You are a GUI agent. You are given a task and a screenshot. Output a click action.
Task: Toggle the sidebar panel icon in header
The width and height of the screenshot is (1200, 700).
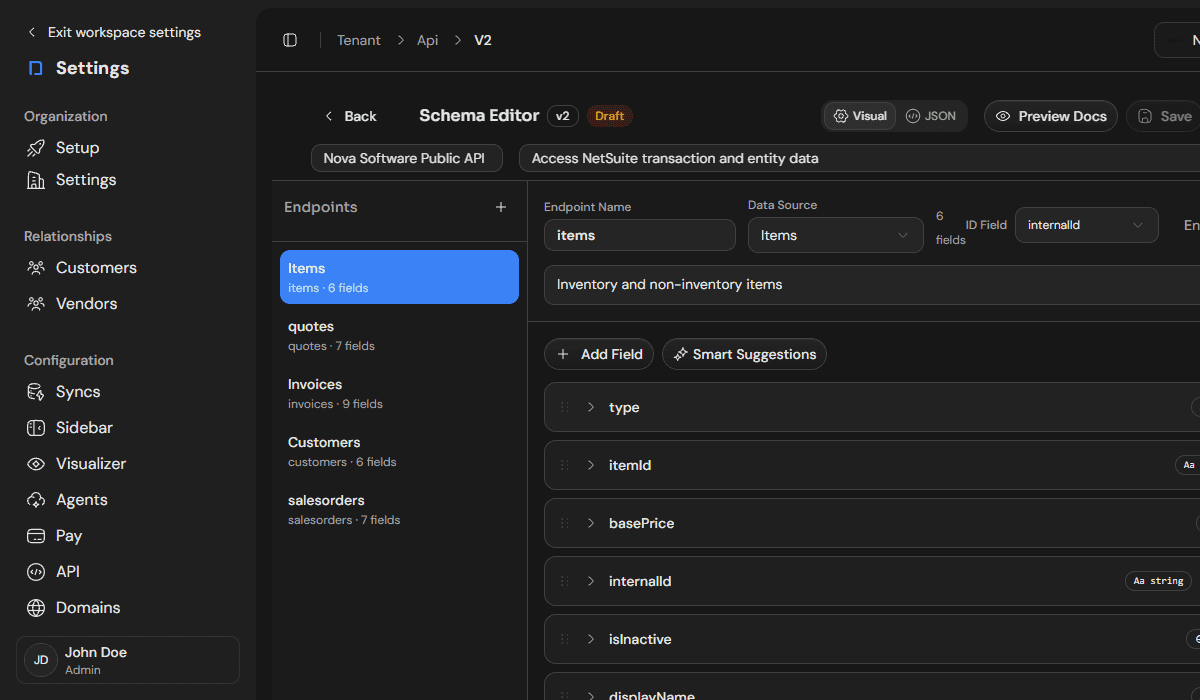pyautogui.click(x=290, y=40)
